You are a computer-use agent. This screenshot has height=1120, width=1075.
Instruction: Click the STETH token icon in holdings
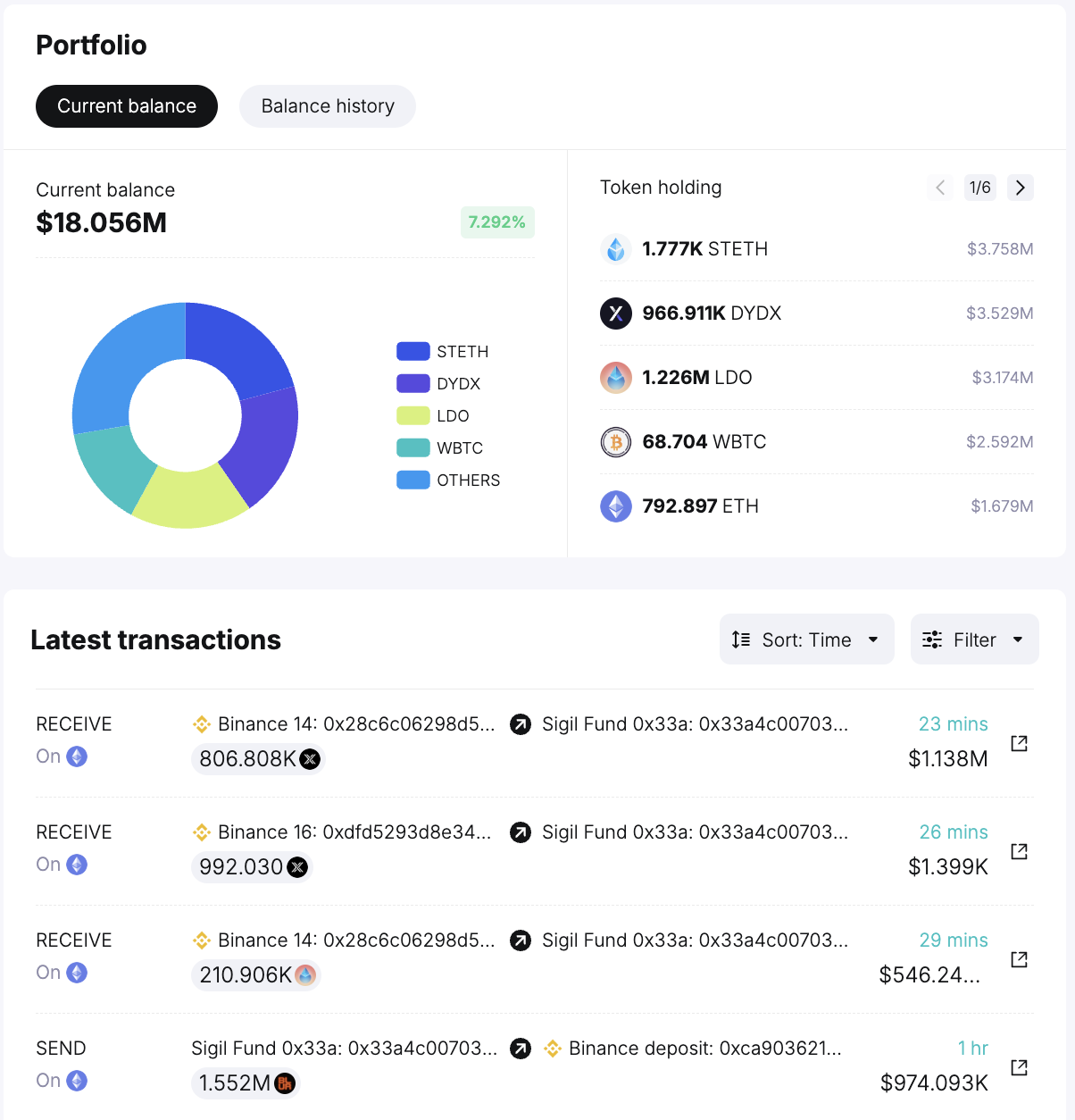click(616, 249)
